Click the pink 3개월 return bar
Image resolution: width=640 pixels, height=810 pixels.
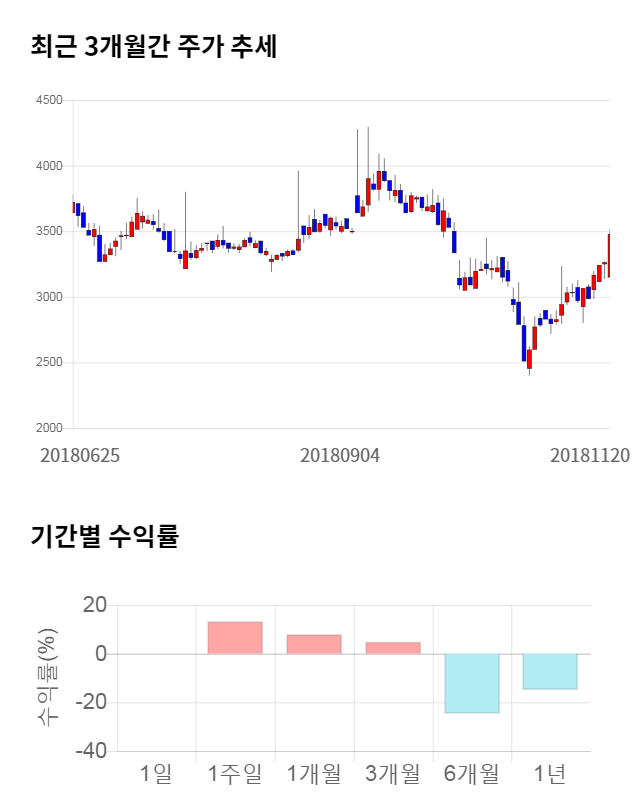pos(393,648)
